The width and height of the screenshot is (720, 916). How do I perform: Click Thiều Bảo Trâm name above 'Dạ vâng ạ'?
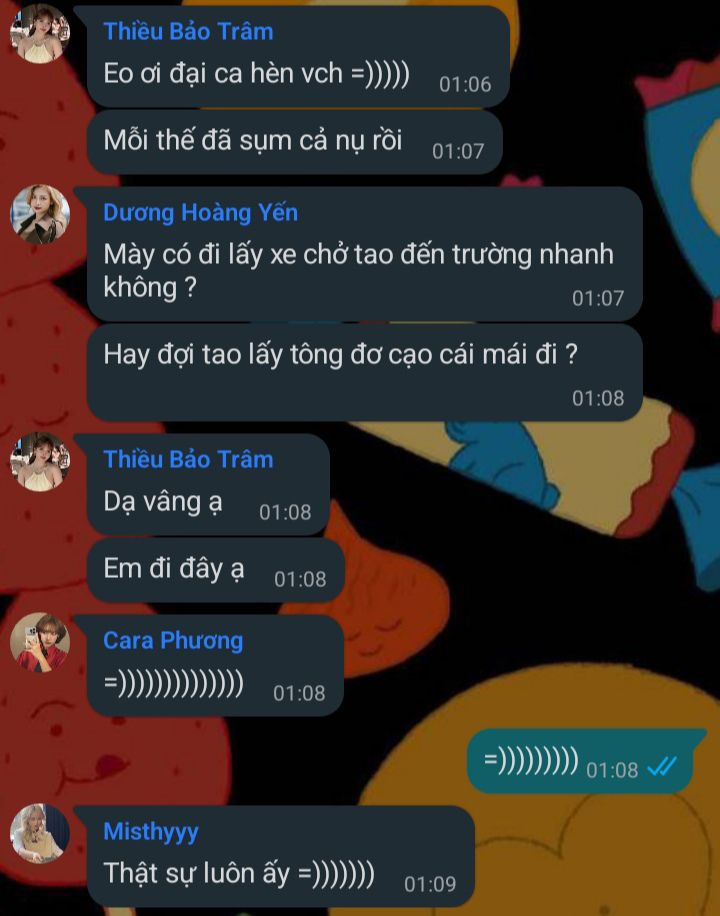[188, 459]
